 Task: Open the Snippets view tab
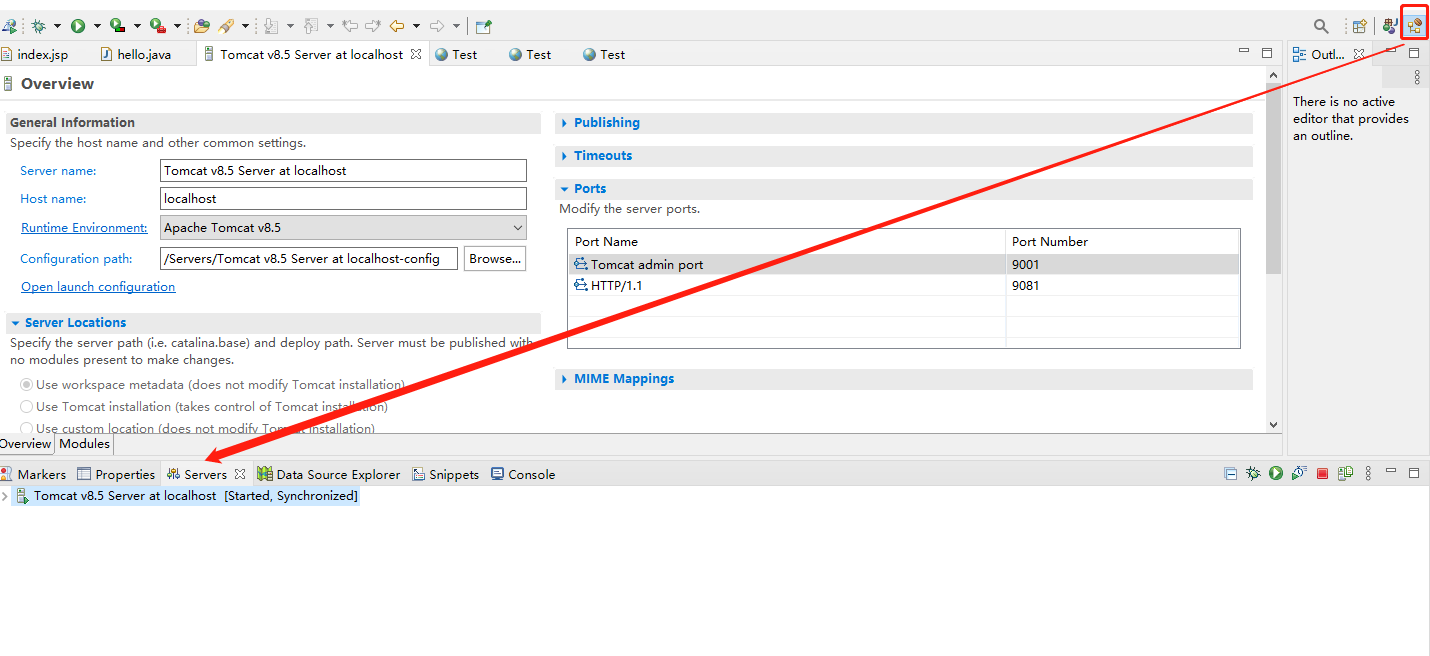[x=446, y=474]
